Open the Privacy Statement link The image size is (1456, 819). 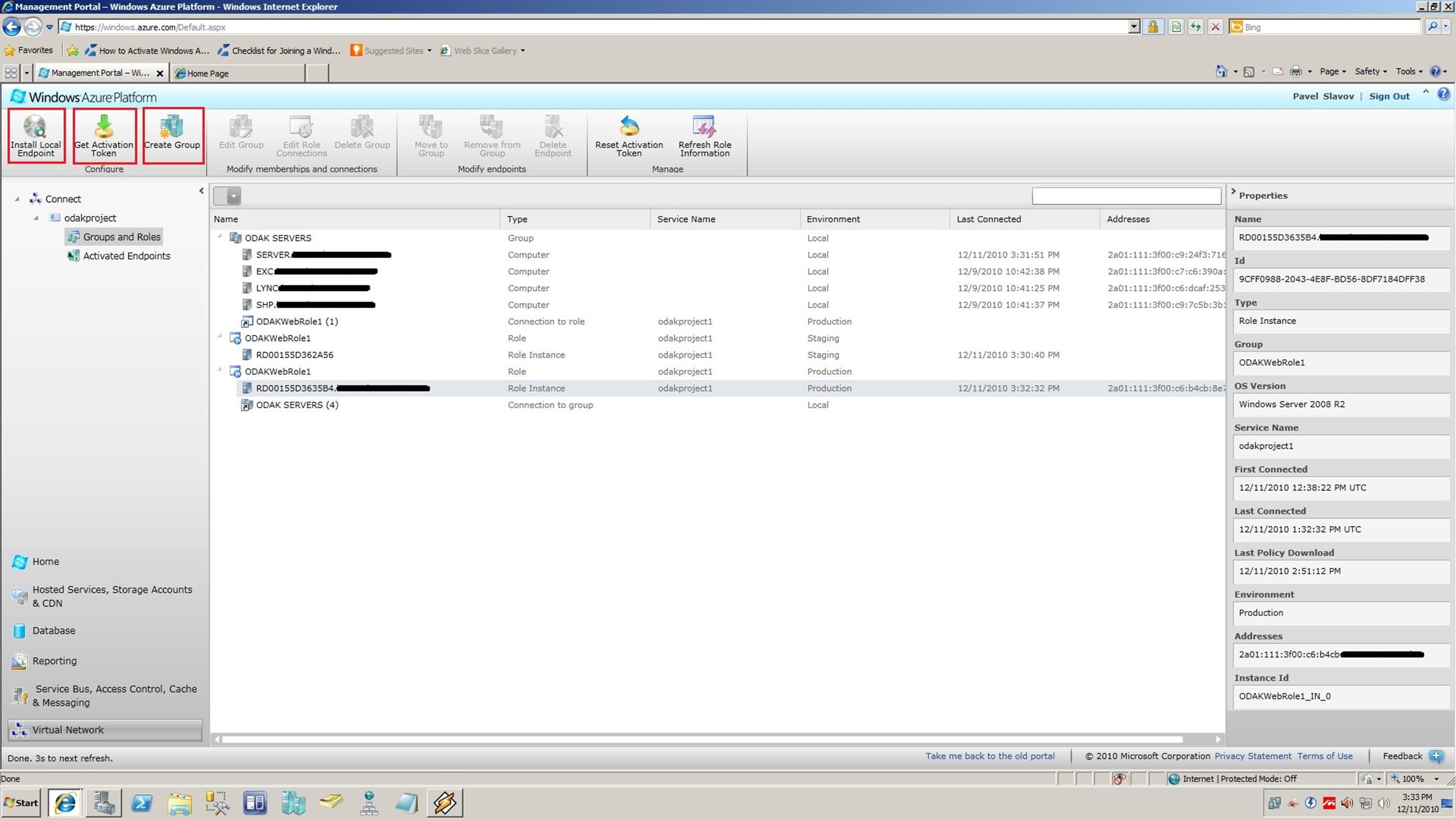coord(1253,757)
